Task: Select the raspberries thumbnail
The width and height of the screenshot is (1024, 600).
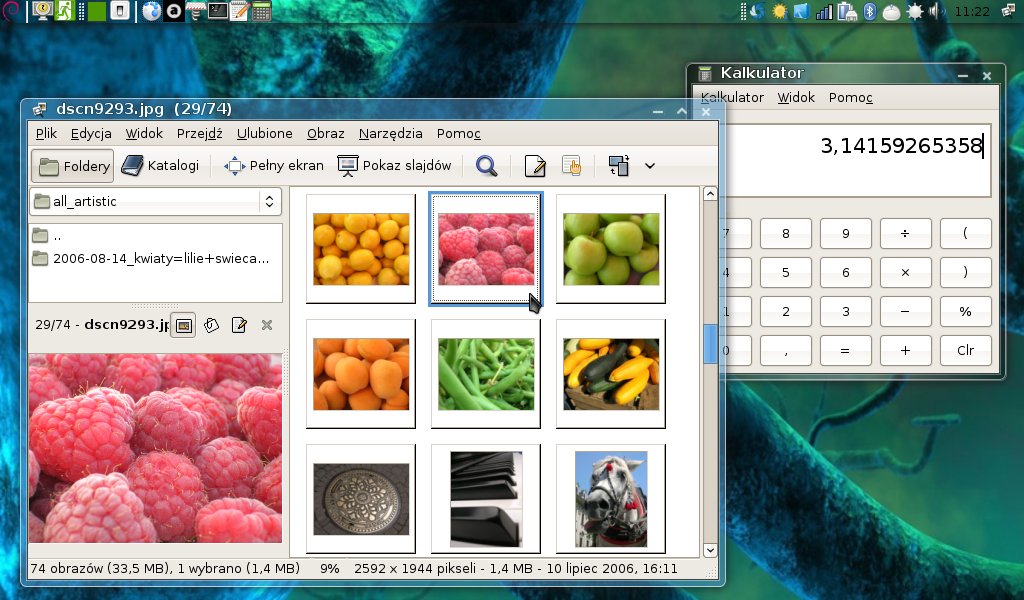Action: pyautogui.click(x=486, y=249)
